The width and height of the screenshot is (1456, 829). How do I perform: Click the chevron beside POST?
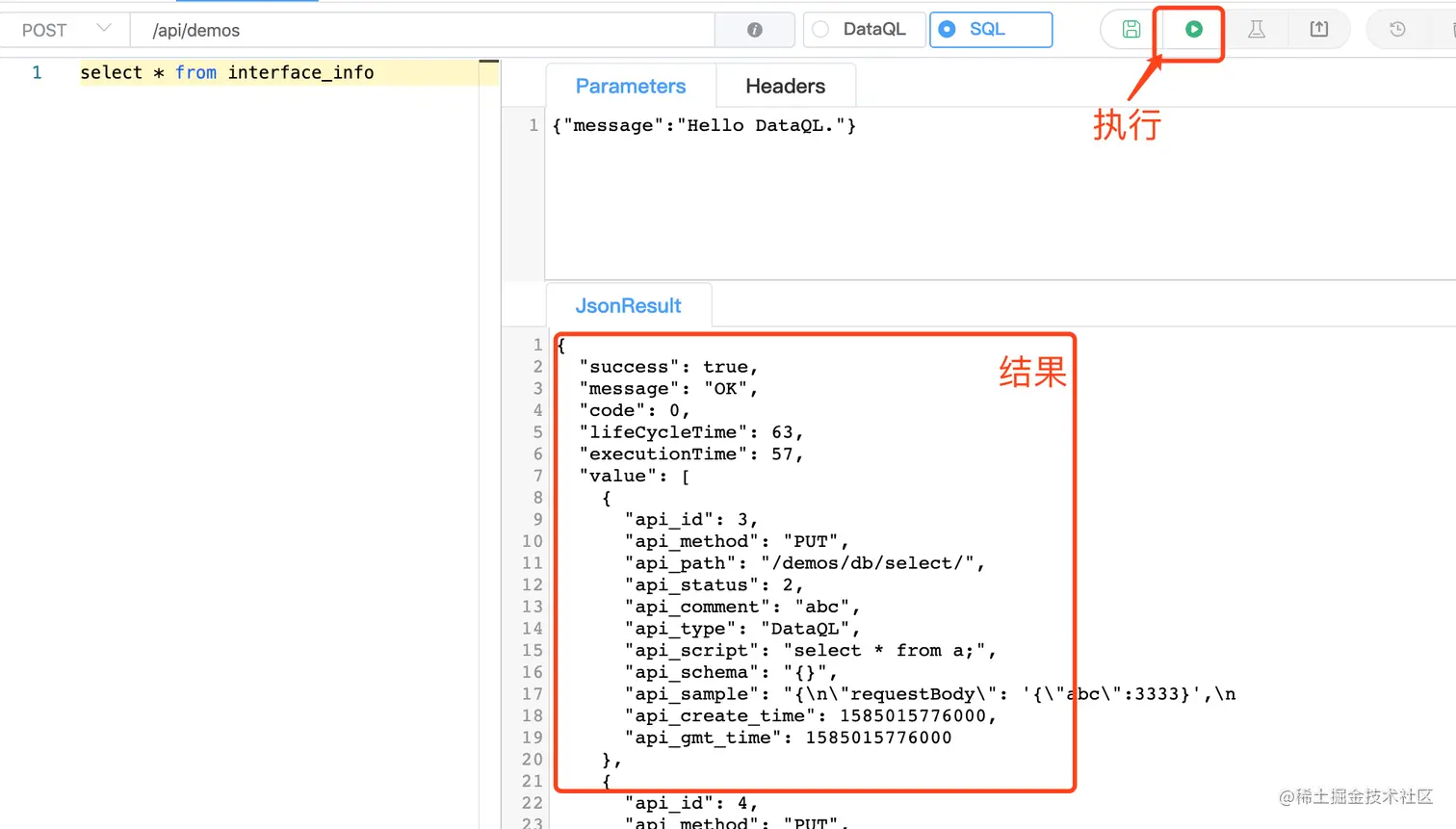click(106, 30)
